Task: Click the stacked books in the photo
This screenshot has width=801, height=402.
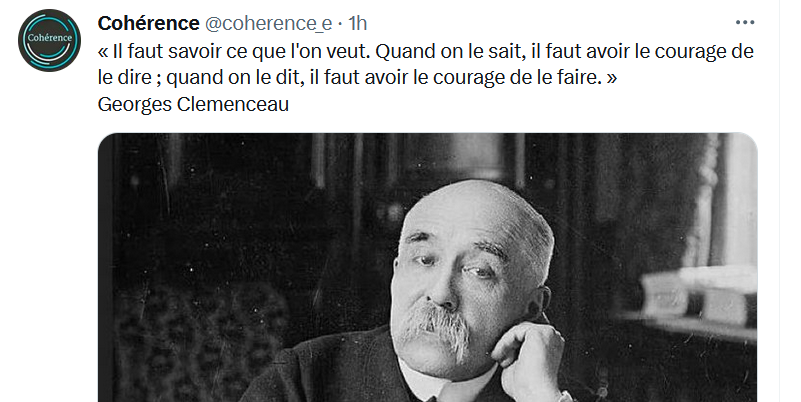Action: (x=698, y=296)
